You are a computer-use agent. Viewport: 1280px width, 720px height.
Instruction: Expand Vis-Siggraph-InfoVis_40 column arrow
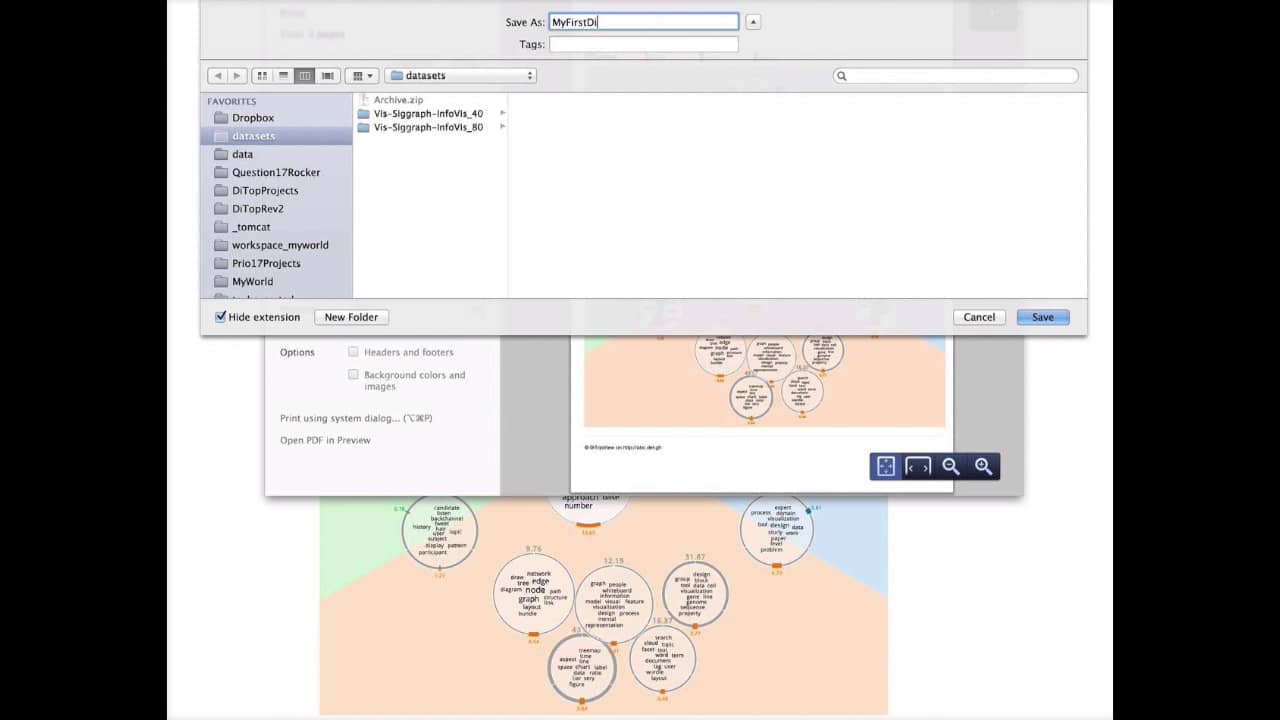pos(502,113)
